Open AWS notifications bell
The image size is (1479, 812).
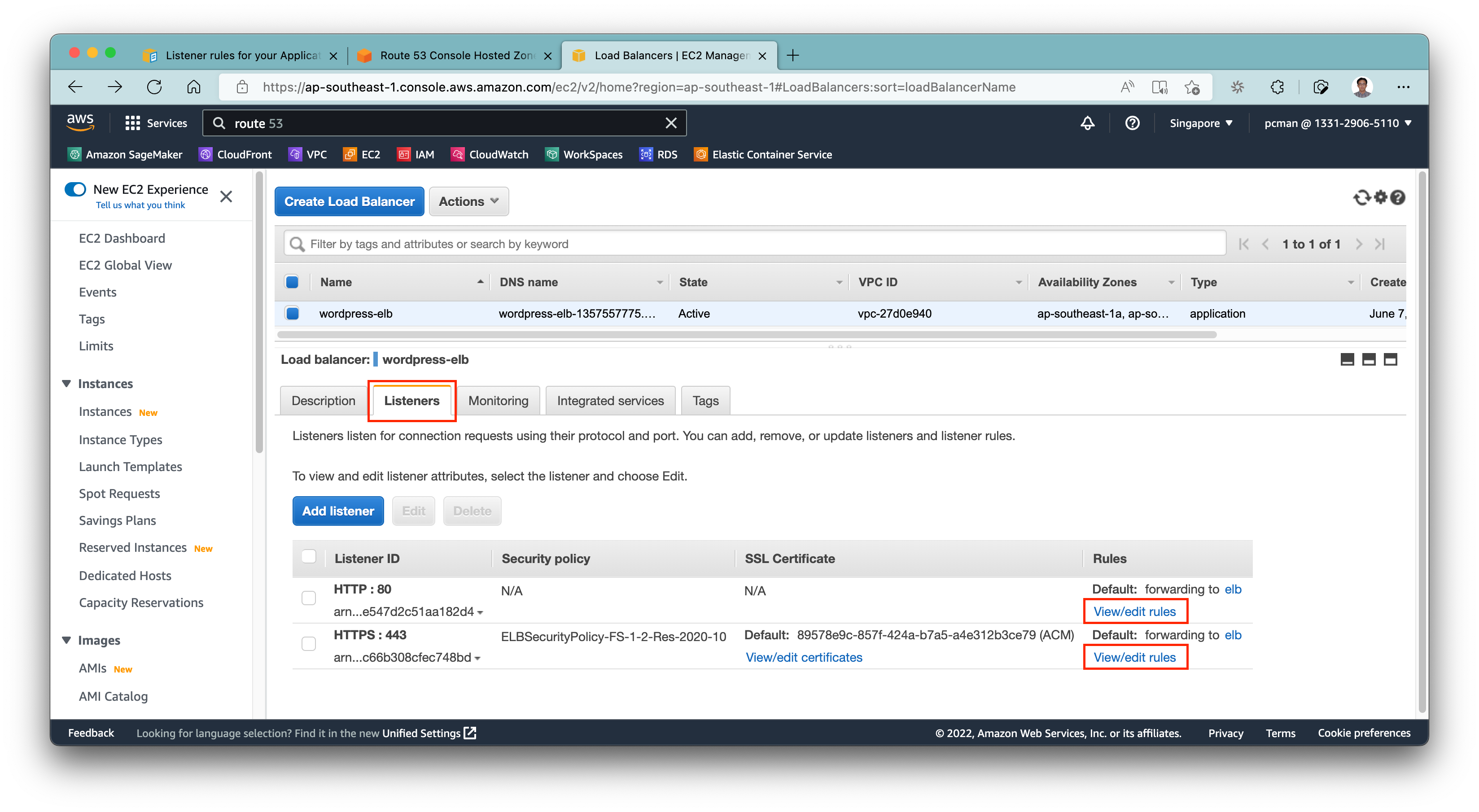(1087, 123)
